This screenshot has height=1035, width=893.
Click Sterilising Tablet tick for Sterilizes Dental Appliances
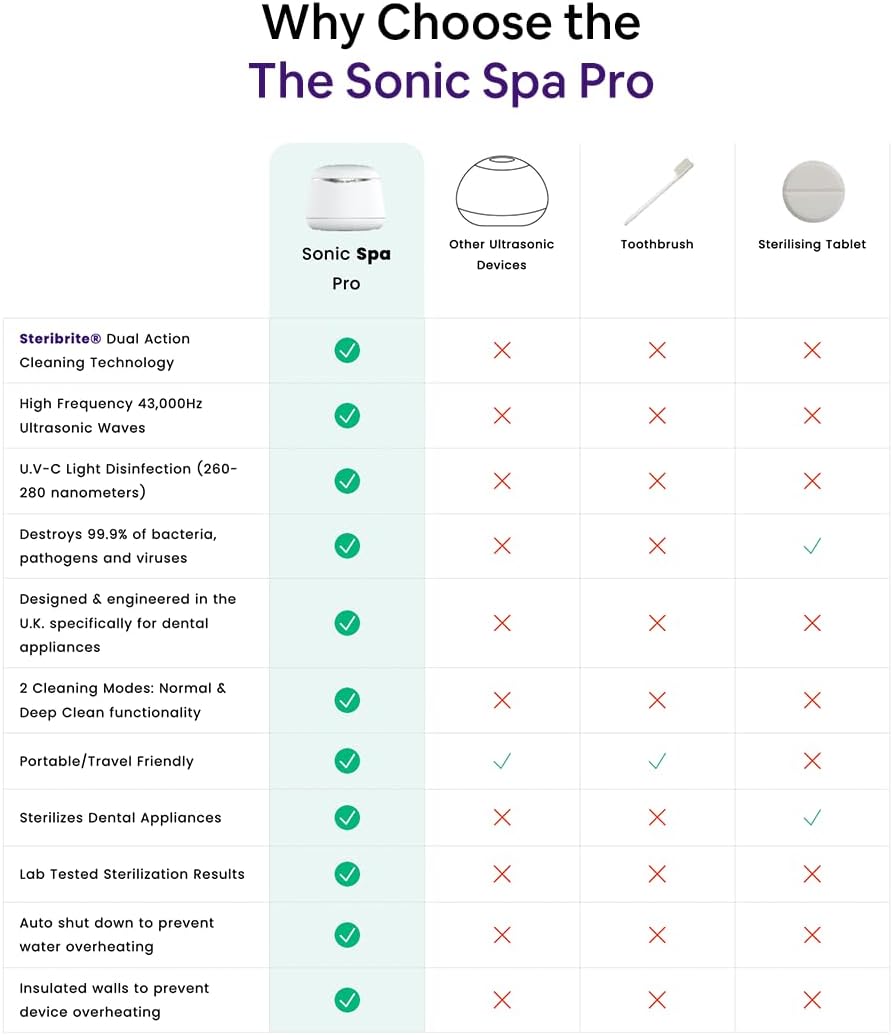[x=812, y=818]
